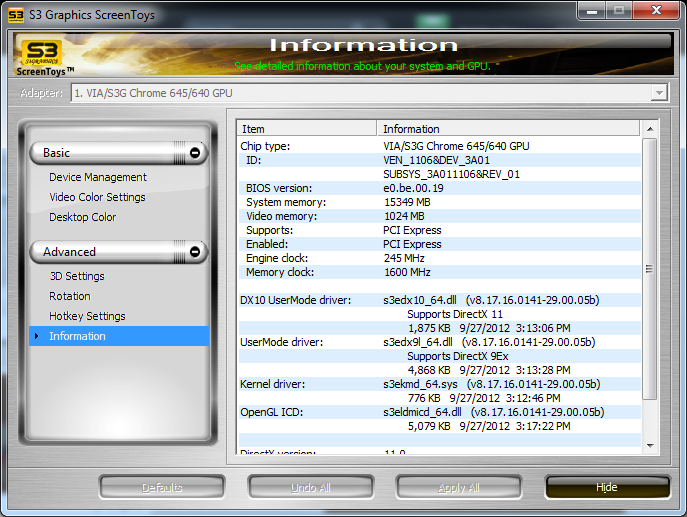Select Memory clock 1600 MHz row
The width and height of the screenshot is (687, 517).
click(x=439, y=272)
